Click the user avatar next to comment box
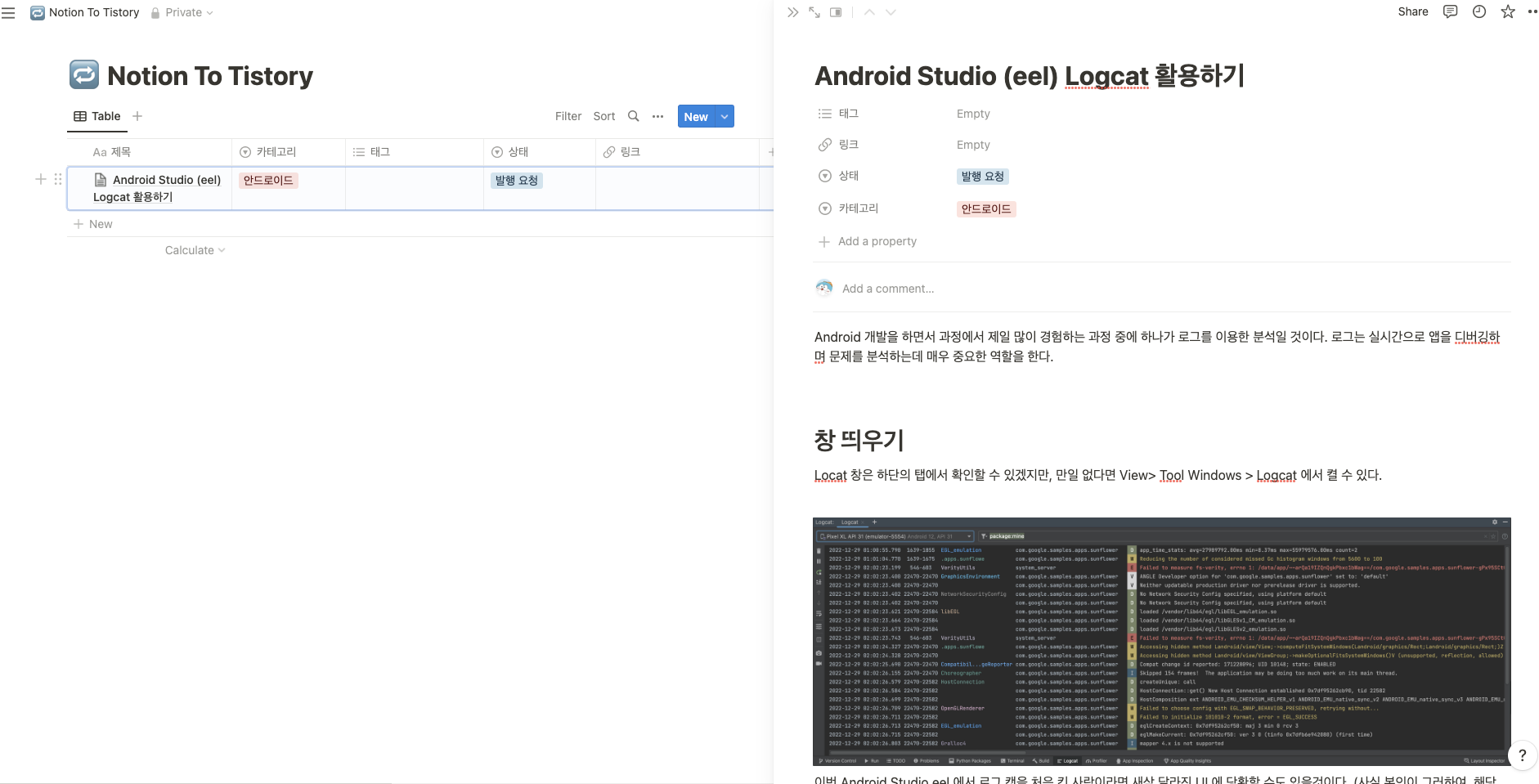This screenshot has width=1539, height=784. 824,288
